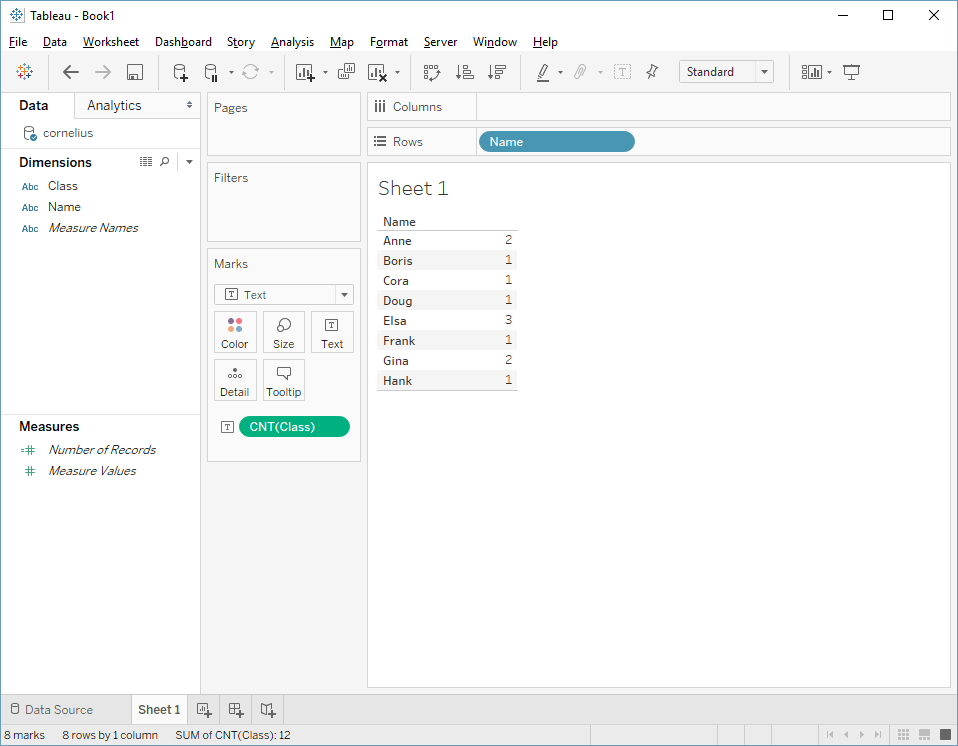958x746 pixels.
Task: Open Show/Hide Cards dropdown arrow
Action: pyautogui.click(x=829, y=72)
